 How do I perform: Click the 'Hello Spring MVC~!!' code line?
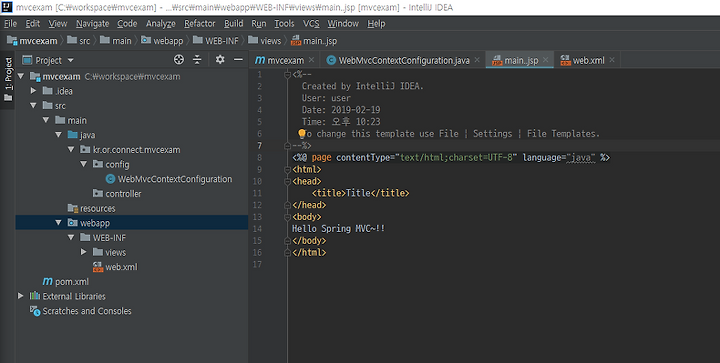point(338,229)
